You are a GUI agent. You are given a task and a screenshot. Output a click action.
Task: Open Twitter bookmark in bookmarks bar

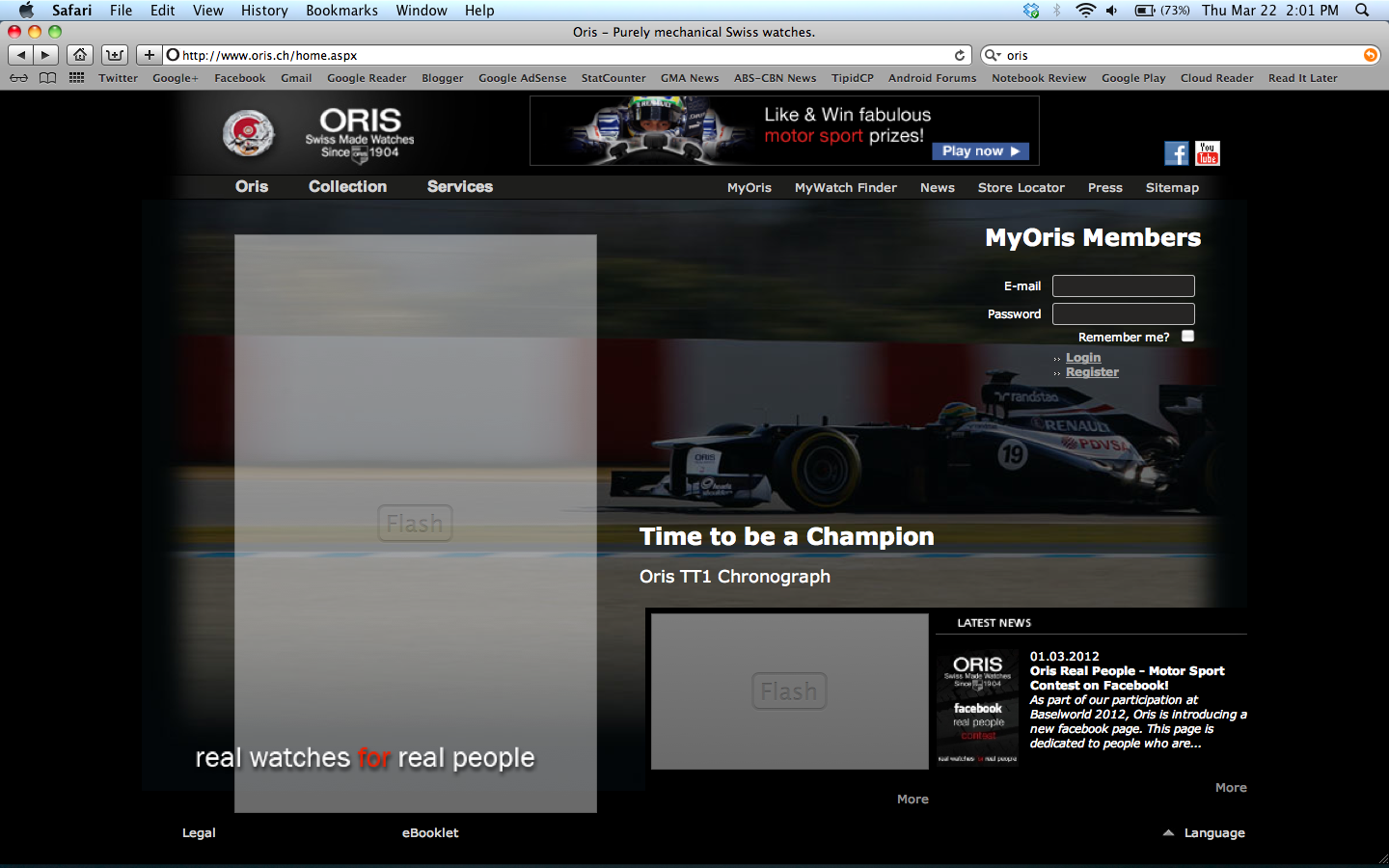point(118,78)
